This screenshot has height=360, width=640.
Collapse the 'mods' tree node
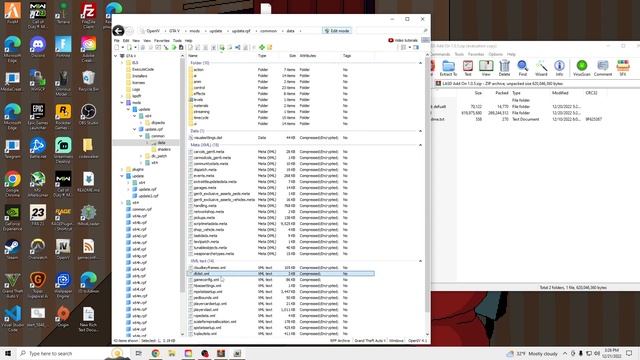pyautogui.click(x=122, y=103)
